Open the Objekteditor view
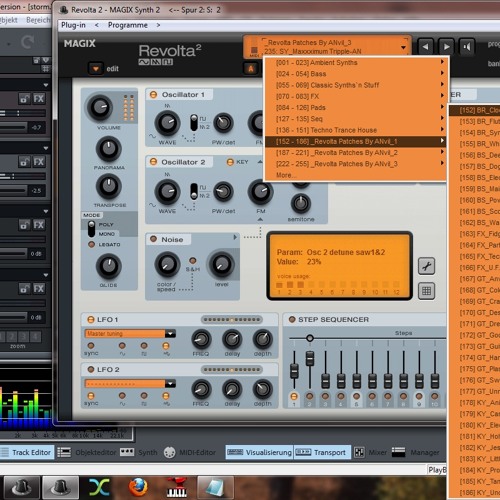This screenshot has height=500, width=500. pos(86,452)
